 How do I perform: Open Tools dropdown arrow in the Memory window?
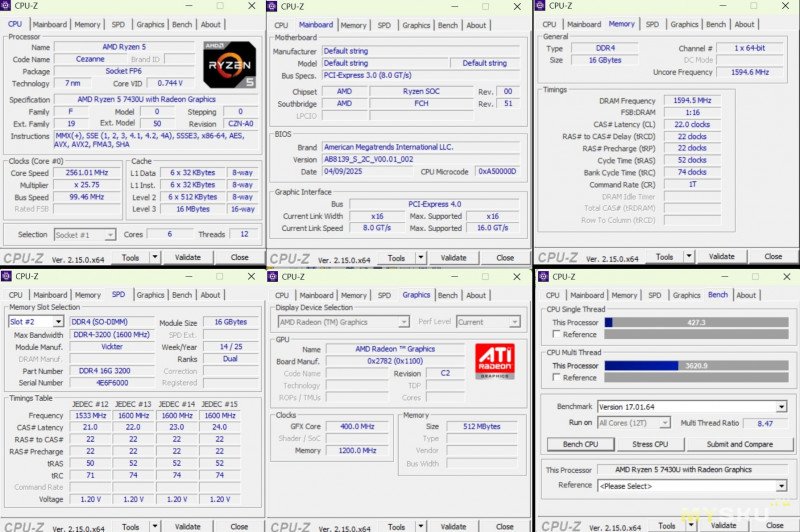[689, 257]
